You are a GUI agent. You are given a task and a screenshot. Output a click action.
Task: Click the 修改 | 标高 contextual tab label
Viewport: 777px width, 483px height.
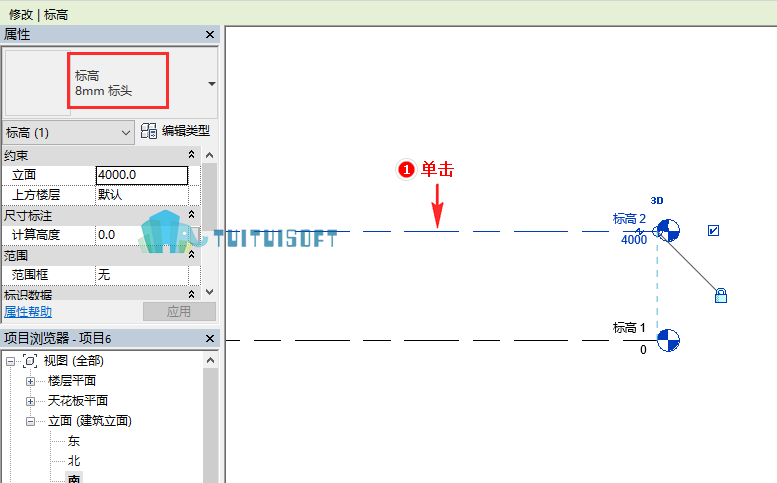[x=39, y=14]
